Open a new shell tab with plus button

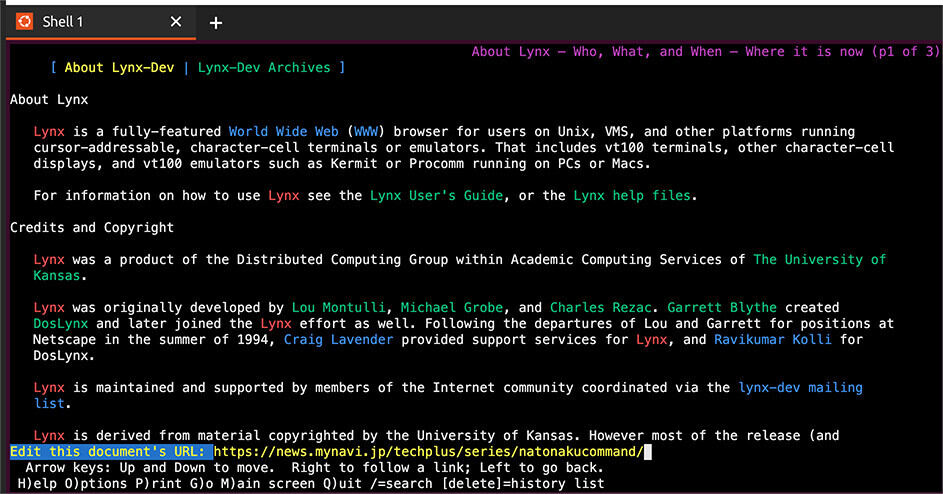[216, 23]
